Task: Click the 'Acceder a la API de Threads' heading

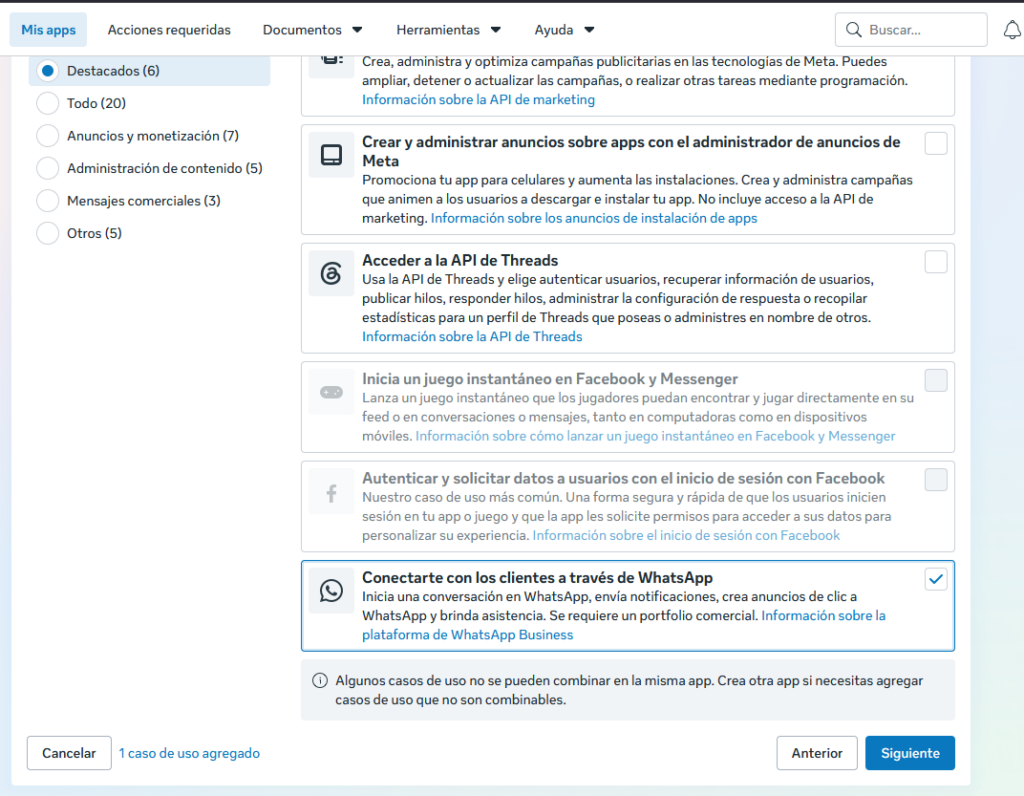Action: point(460,261)
